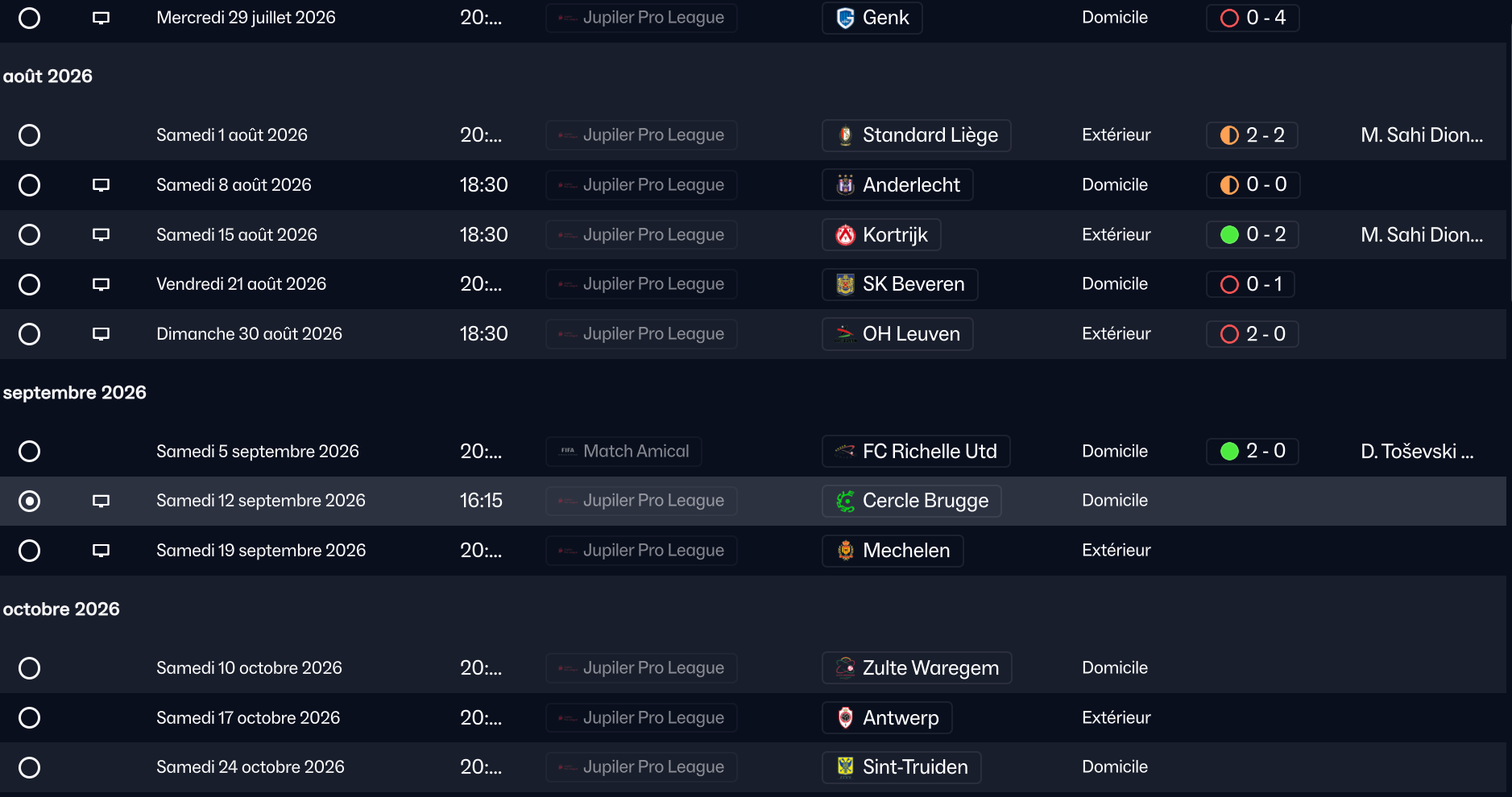Click the Cercle Brugge team name
The image size is (1512, 797).
point(925,501)
